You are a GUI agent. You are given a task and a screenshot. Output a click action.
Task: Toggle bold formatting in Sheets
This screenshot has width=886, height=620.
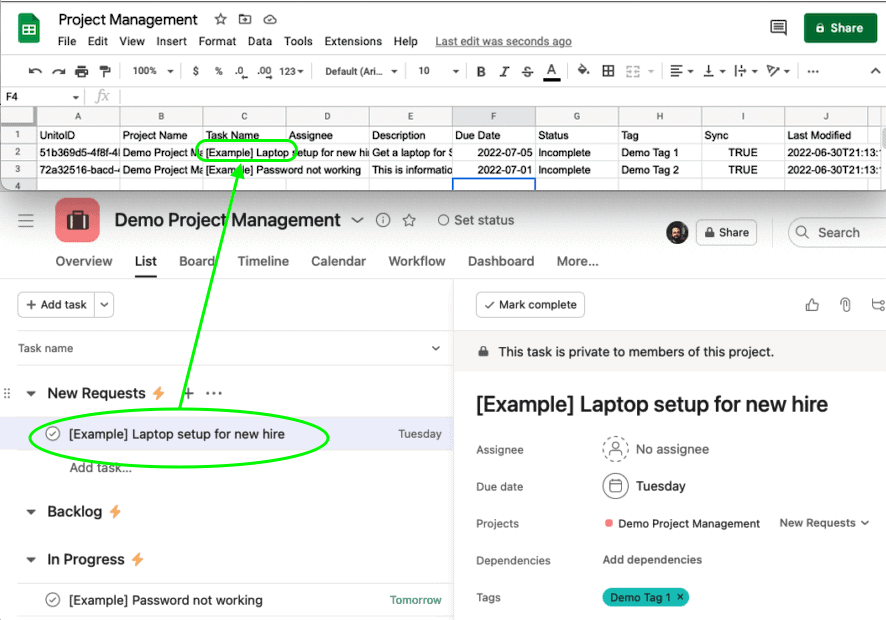(x=481, y=71)
